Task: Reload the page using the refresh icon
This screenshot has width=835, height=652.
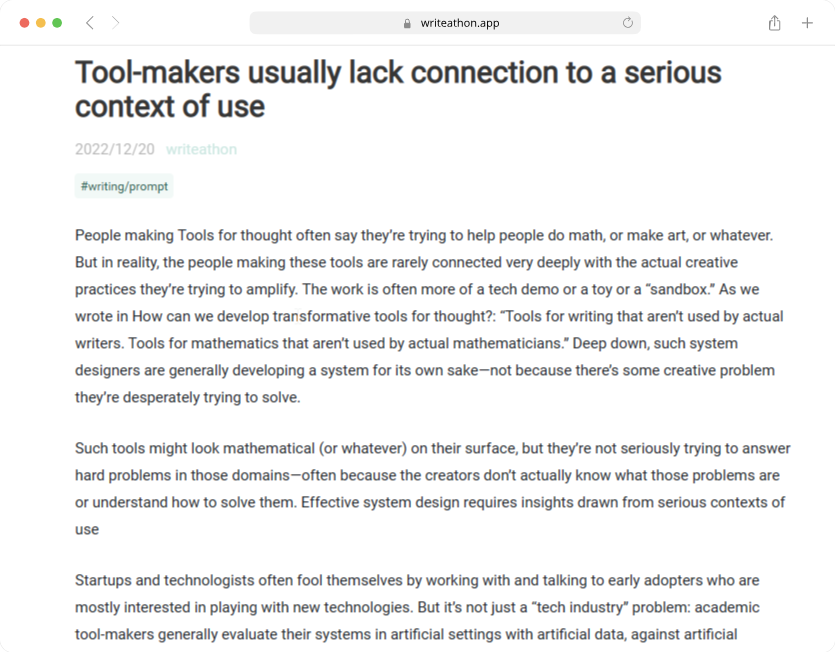Action: pyautogui.click(x=628, y=23)
